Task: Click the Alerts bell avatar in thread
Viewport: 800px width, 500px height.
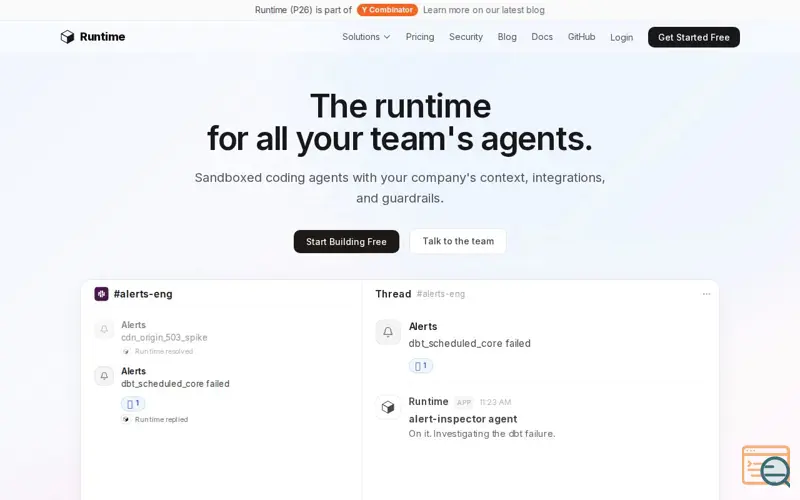Action: (388, 332)
